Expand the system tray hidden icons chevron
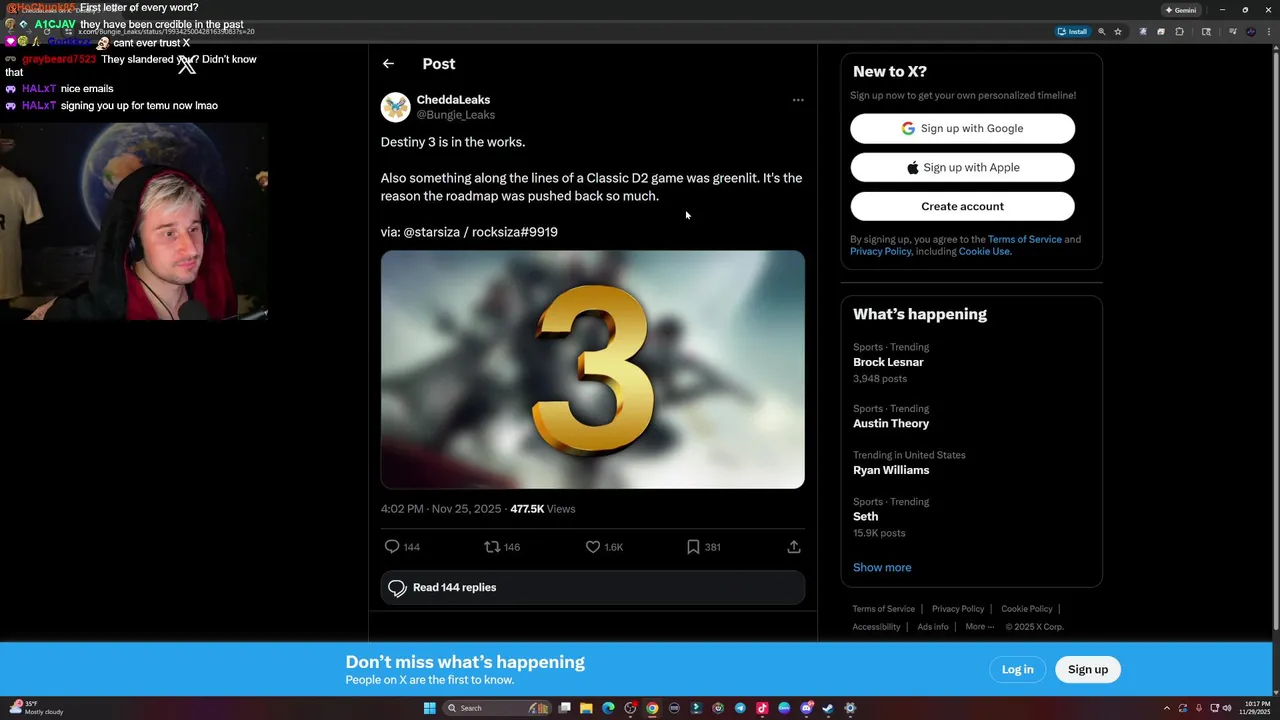 point(1166,708)
